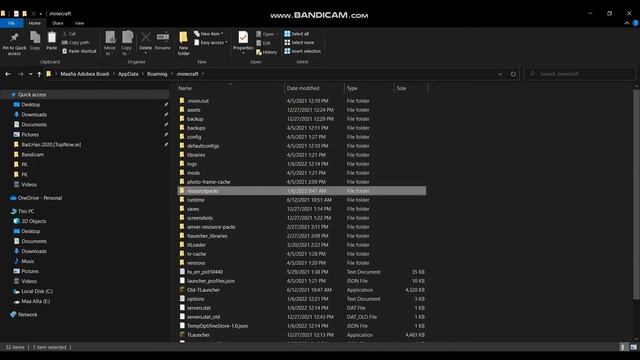Open the Properties ribbon icon
This screenshot has height=360, width=640.
[243, 42]
